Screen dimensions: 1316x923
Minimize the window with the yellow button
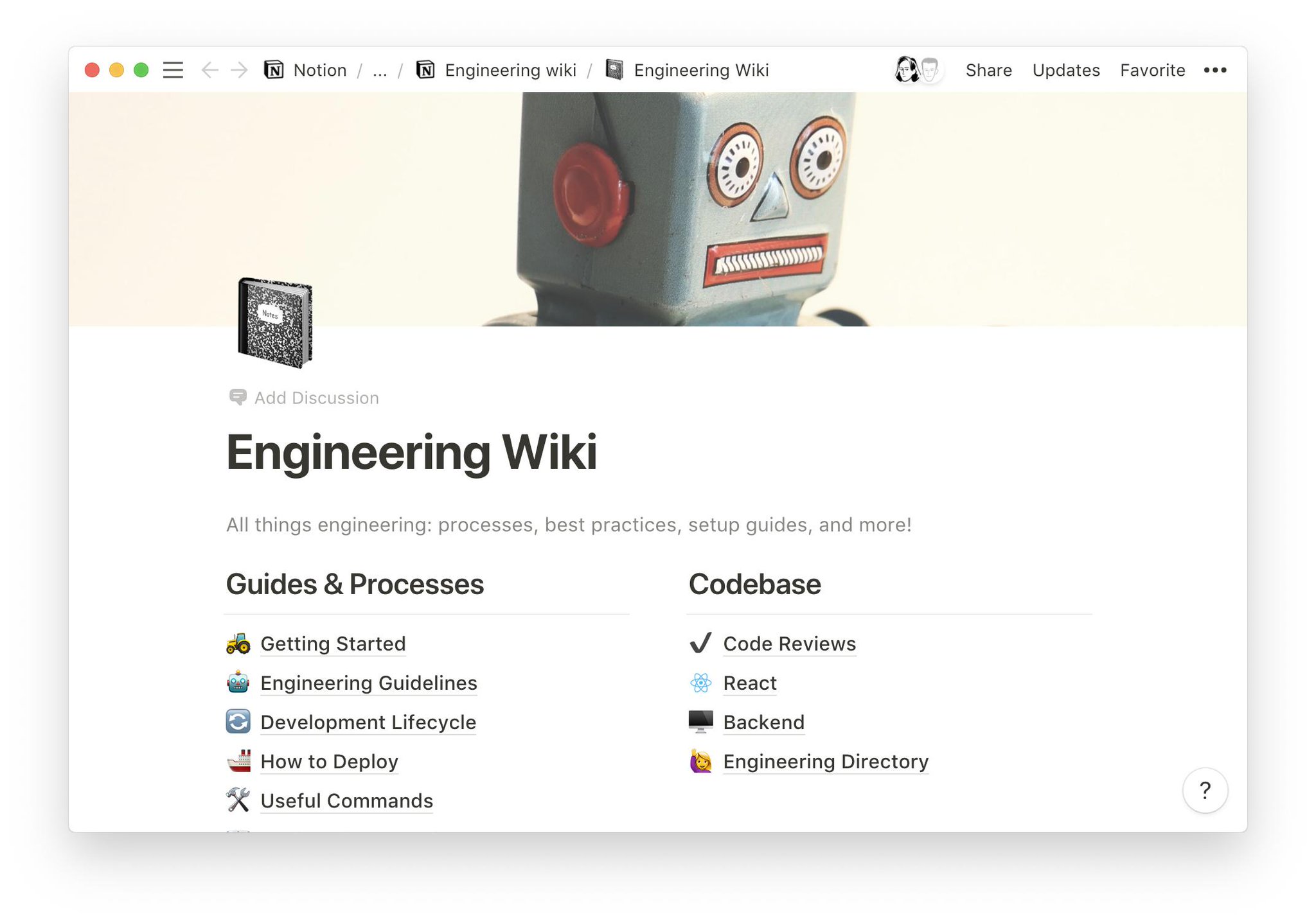tap(116, 70)
